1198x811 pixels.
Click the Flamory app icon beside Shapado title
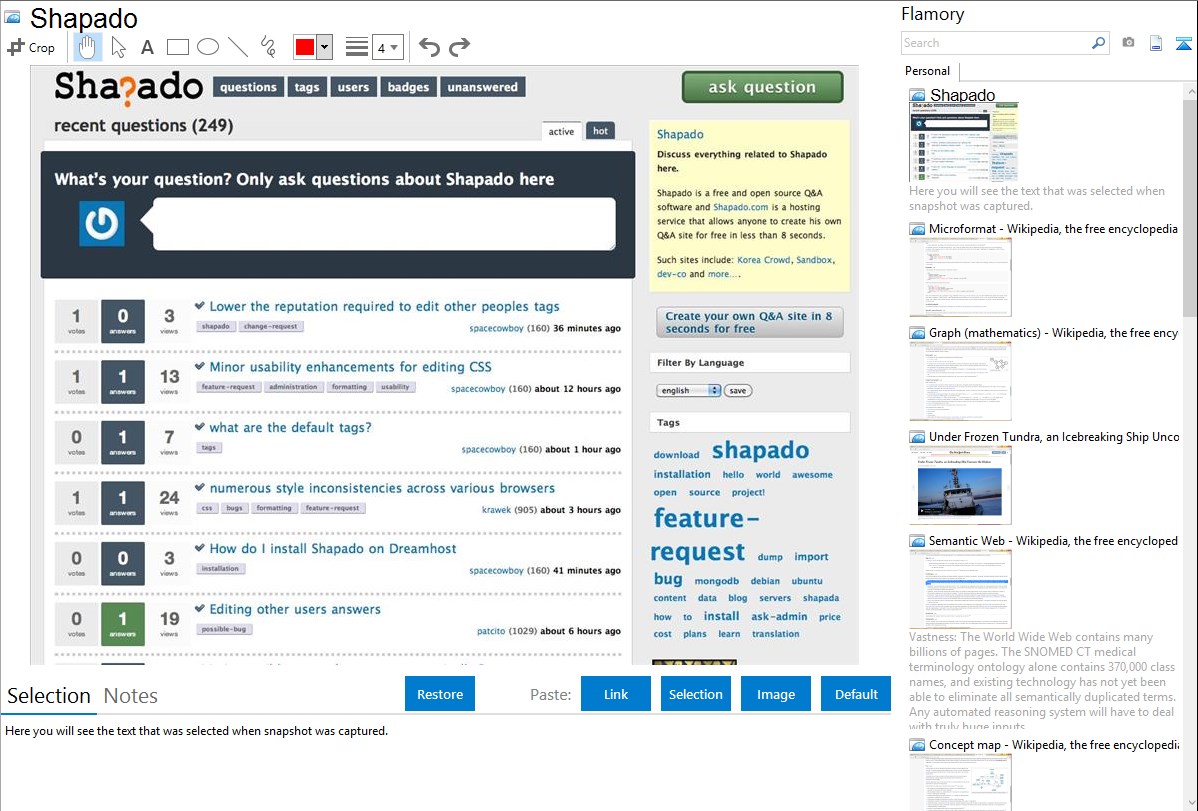[12, 17]
